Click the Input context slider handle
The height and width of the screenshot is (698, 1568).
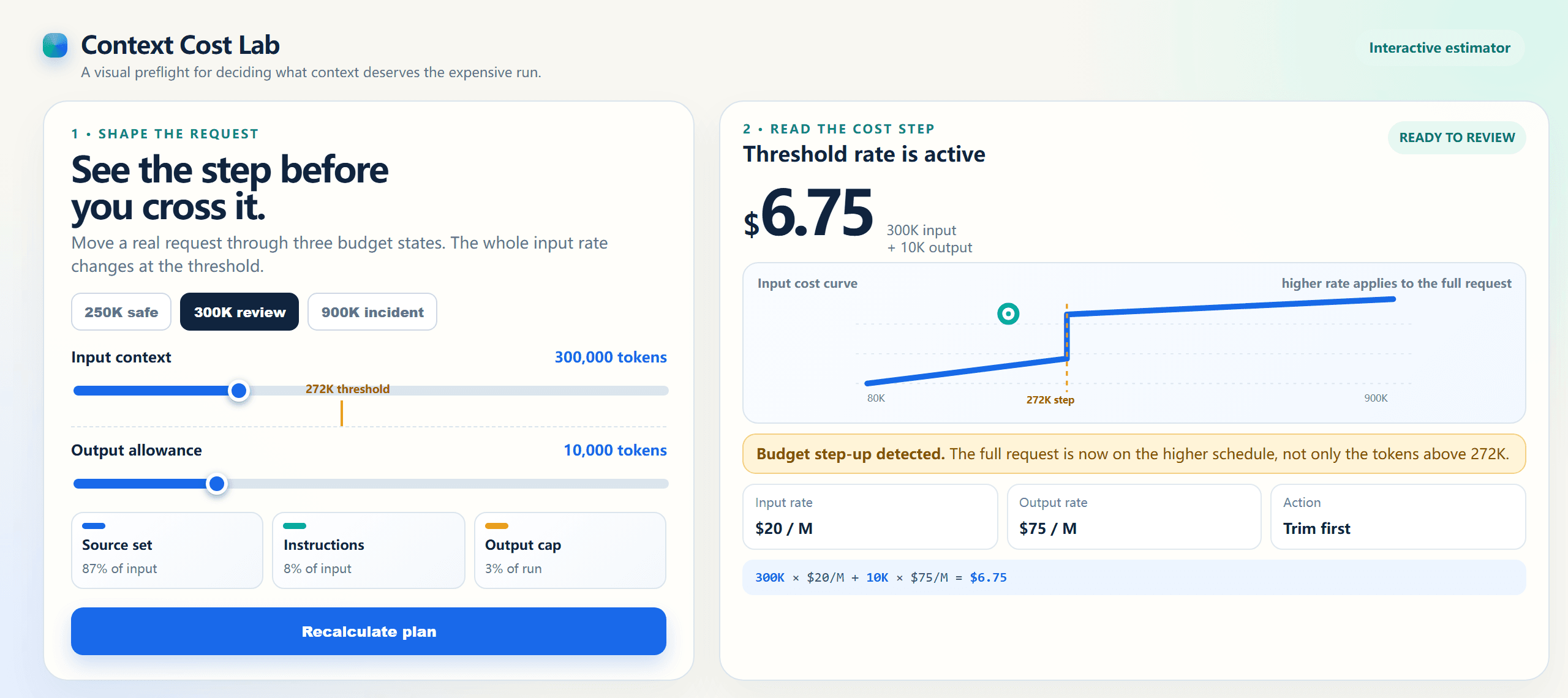[x=239, y=391]
